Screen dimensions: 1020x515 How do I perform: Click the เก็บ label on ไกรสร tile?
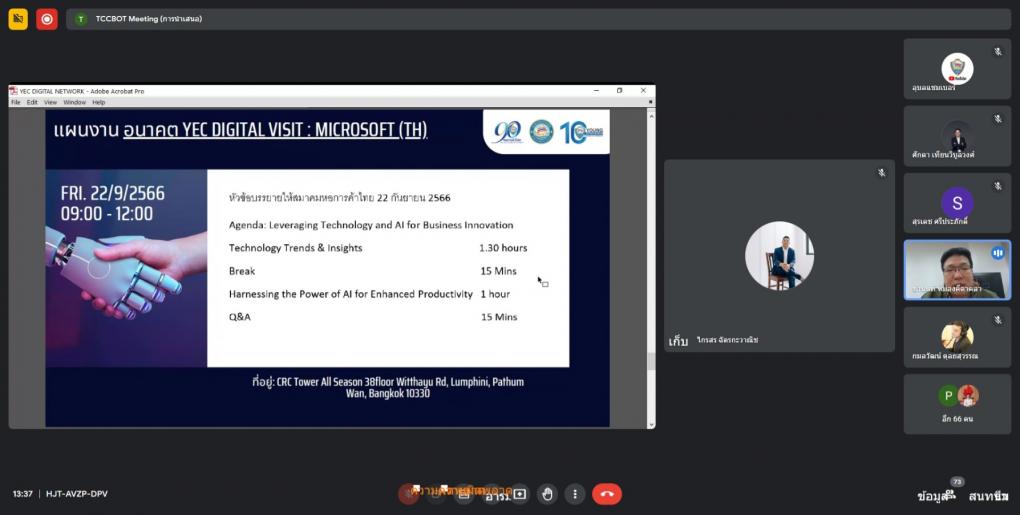(x=678, y=341)
